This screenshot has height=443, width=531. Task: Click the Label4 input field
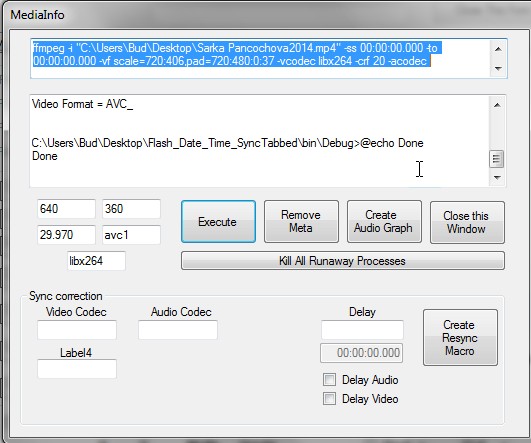[77, 369]
